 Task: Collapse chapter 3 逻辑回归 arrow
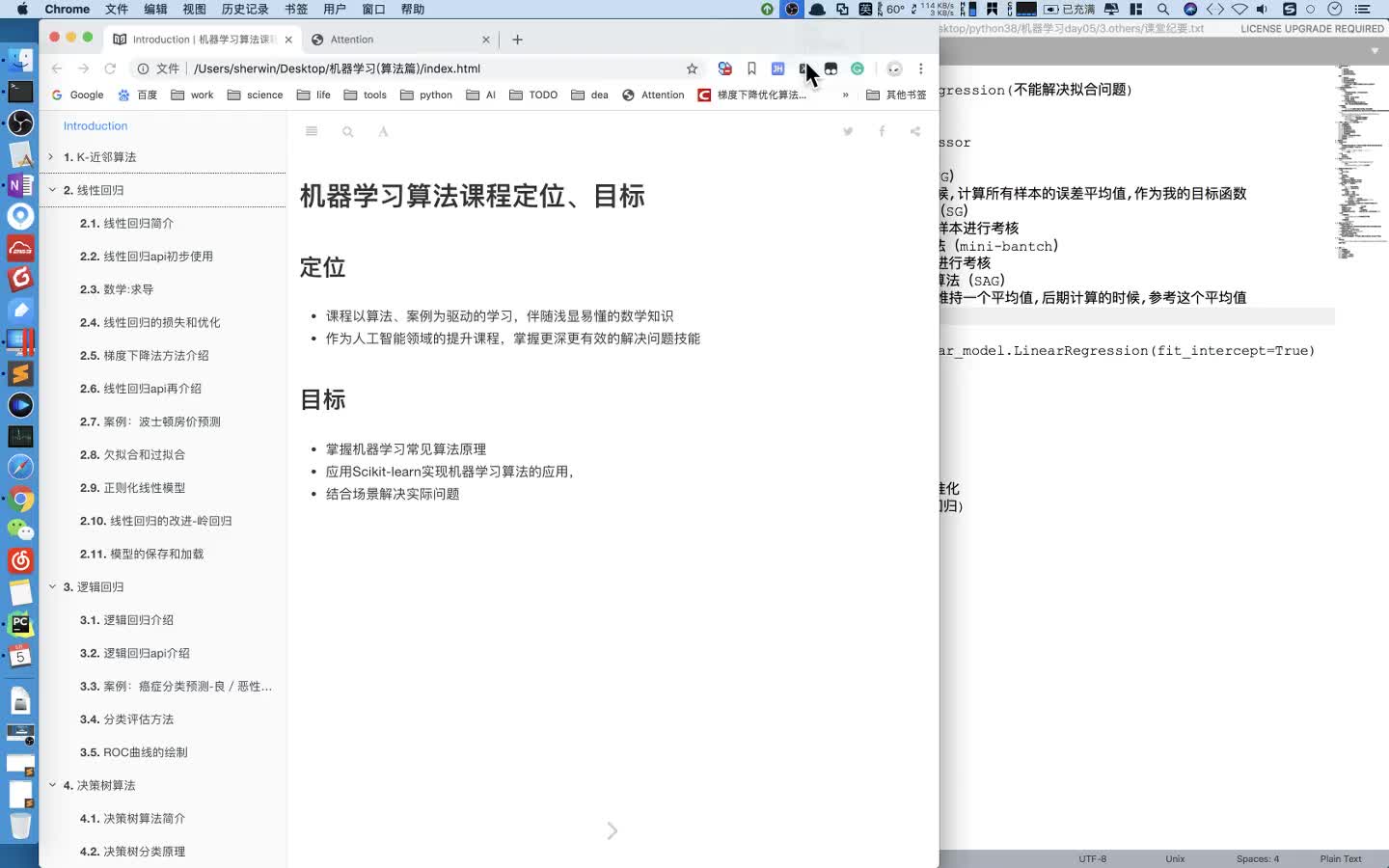coord(52,586)
